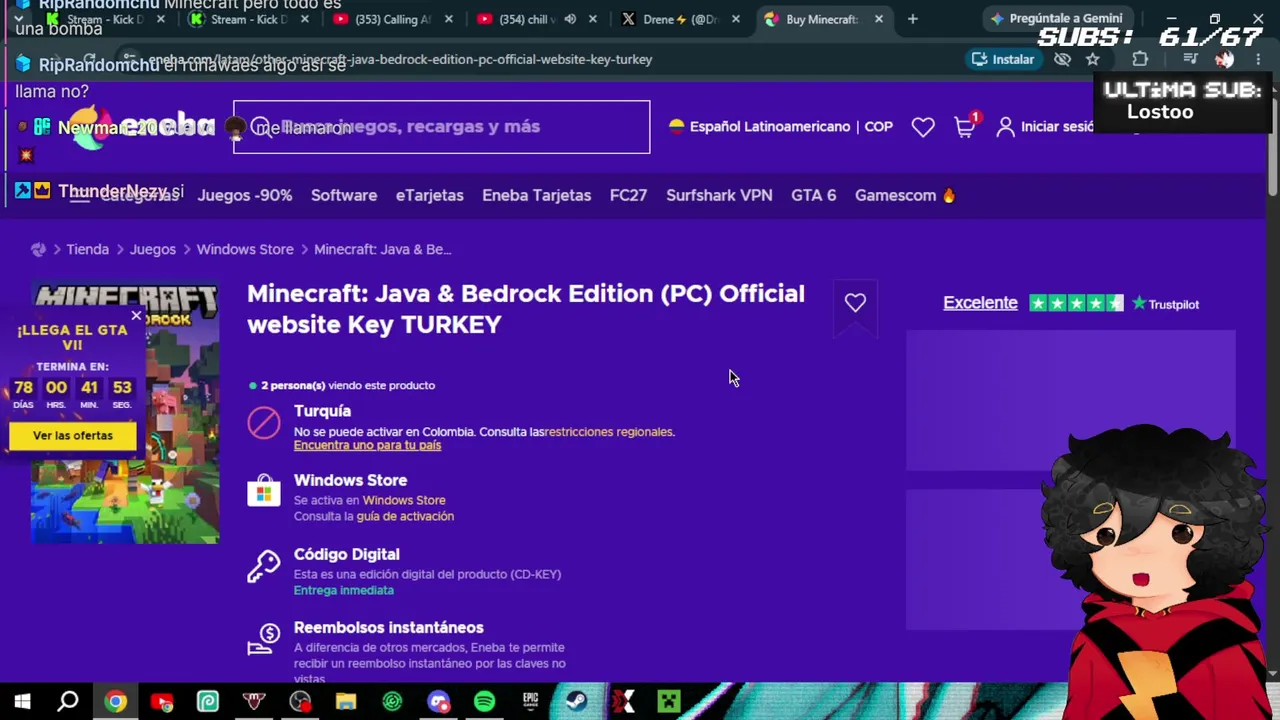Go to Tienda in breadcrumb
The image size is (1280, 720).
[88, 249]
